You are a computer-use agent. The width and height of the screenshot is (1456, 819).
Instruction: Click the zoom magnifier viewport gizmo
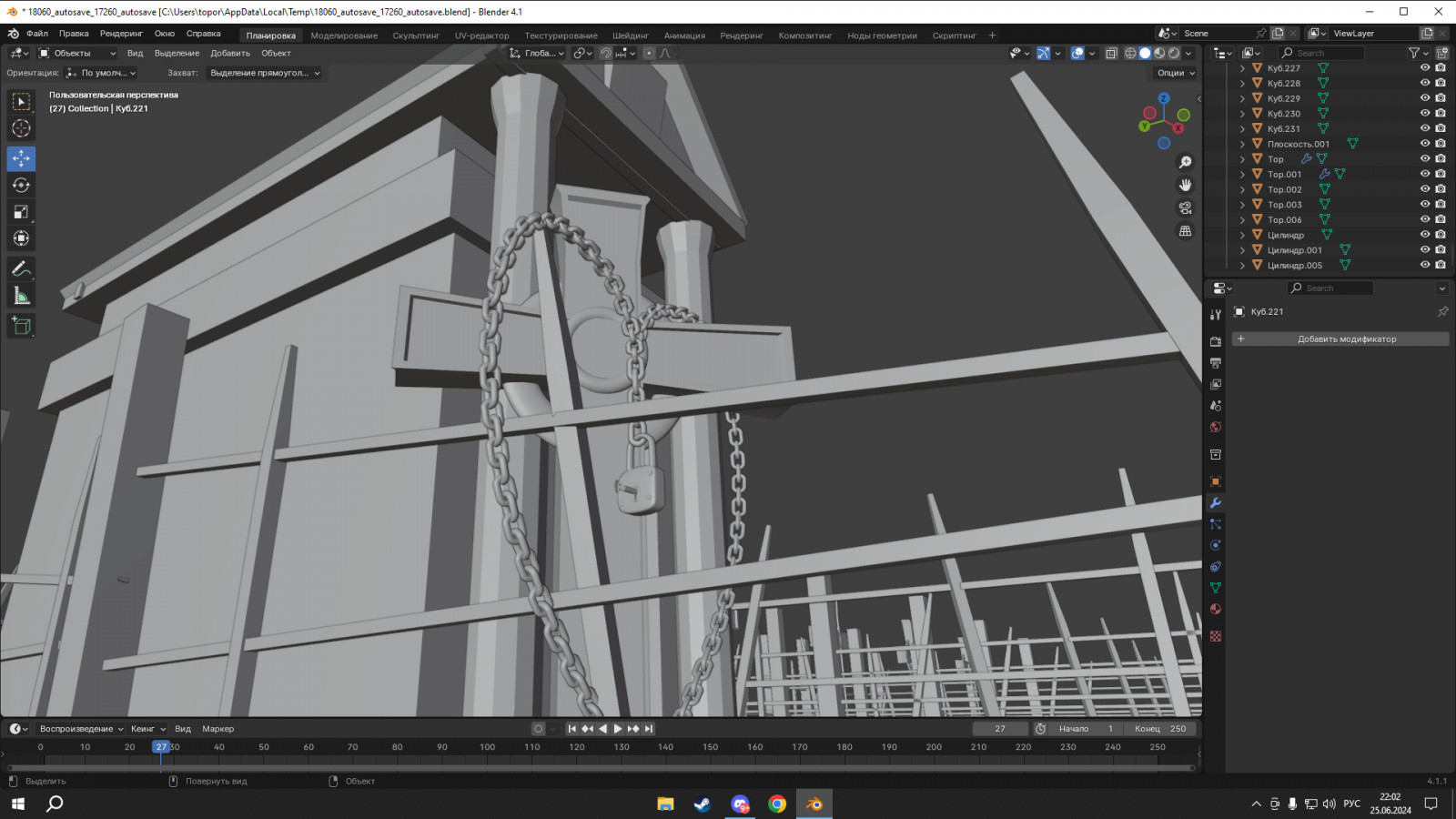(x=1185, y=162)
